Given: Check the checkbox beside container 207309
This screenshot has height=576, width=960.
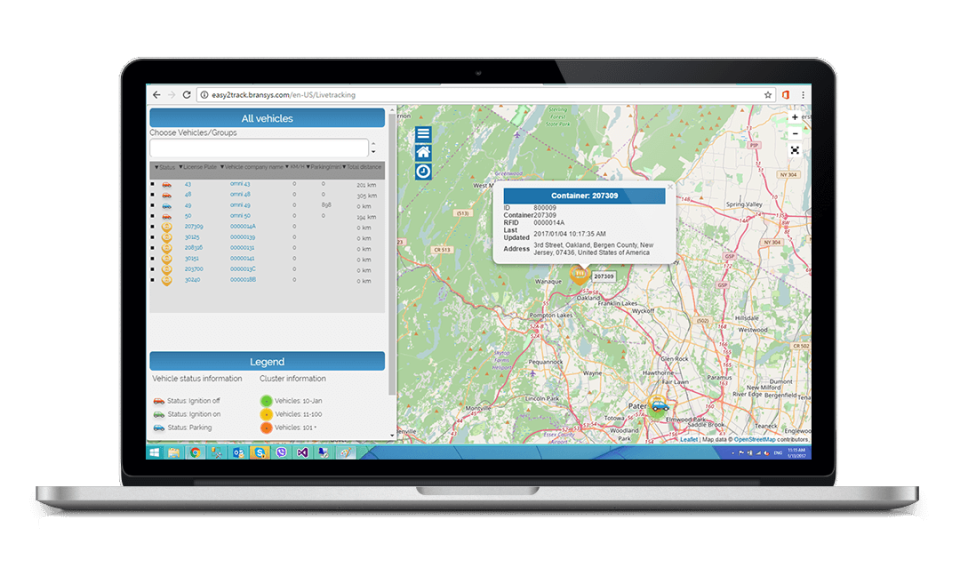Looking at the screenshot, I should click(151, 225).
